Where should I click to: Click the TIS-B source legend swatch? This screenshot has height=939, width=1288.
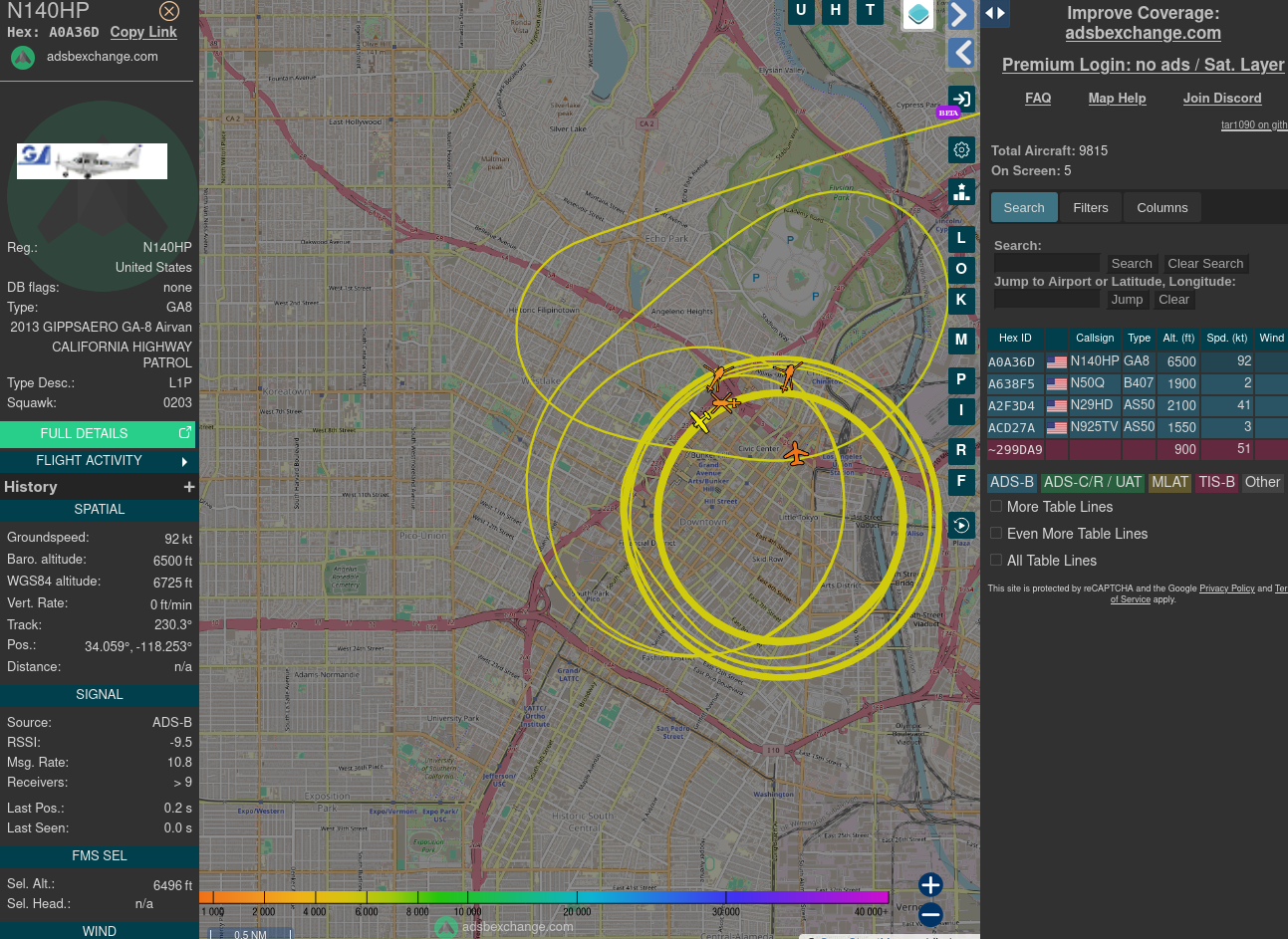(x=1216, y=482)
